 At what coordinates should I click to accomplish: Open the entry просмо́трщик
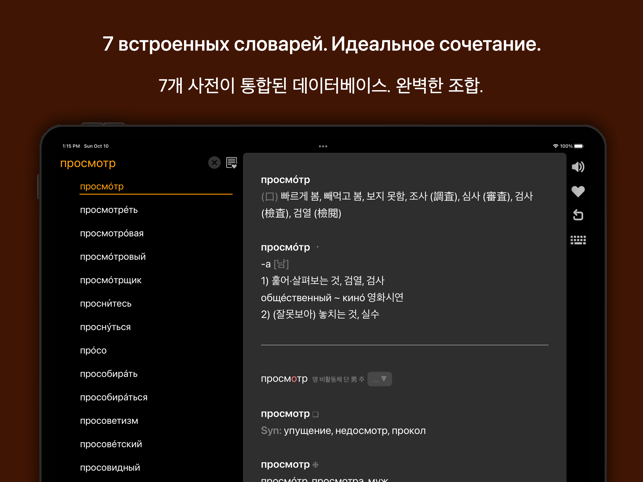[x=111, y=280]
